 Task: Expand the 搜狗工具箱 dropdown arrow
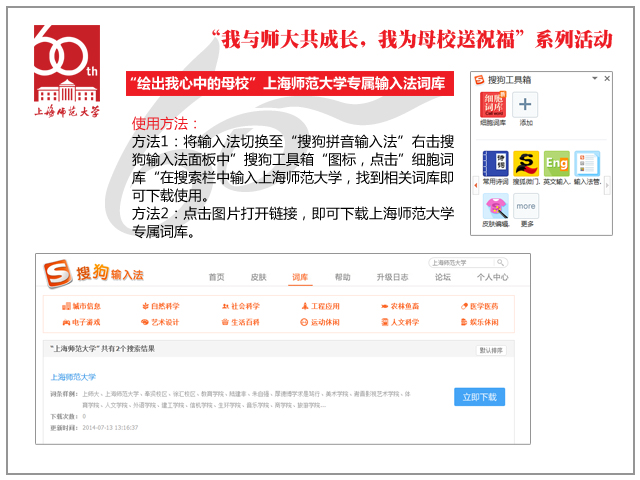click(594, 77)
